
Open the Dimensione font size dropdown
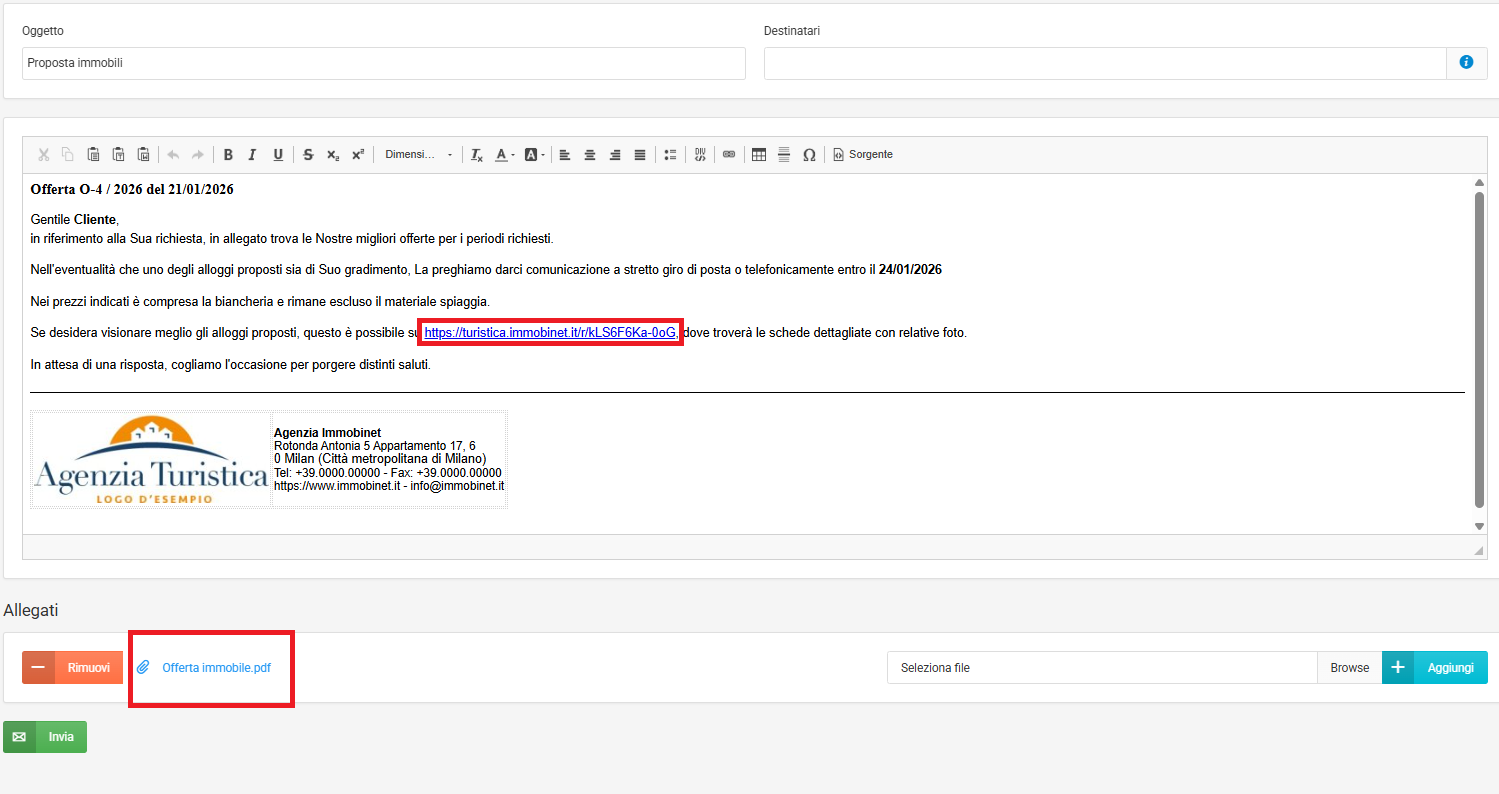418,155
